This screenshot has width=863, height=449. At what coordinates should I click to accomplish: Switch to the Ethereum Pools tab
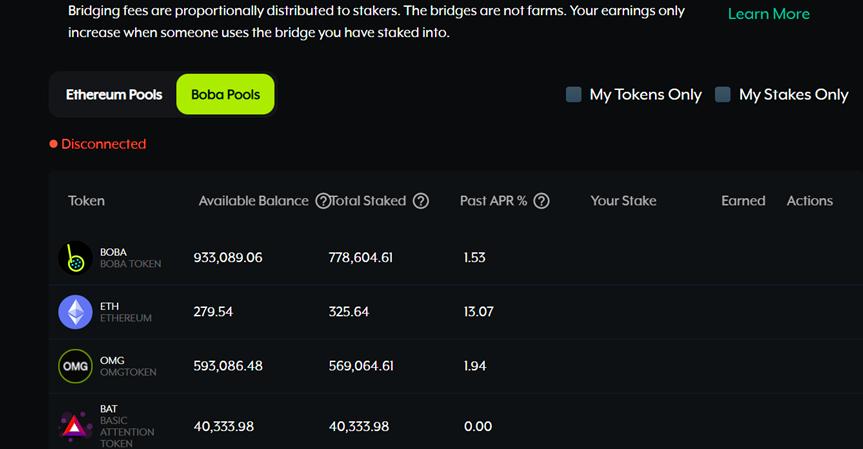point(114,95)
